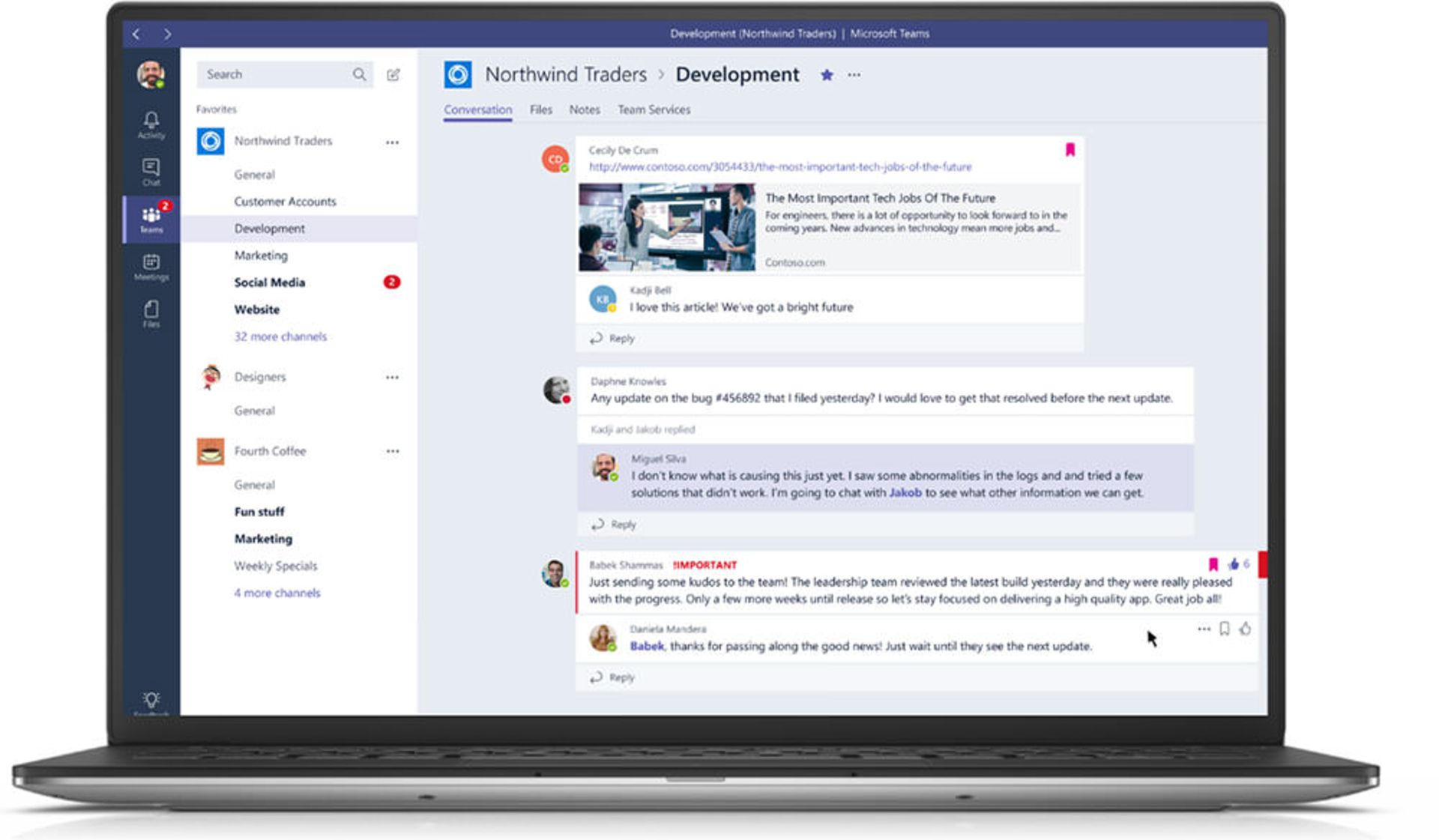This screenshot has width=1439, height=840.
Task: Click the search magnifier icon
Action: 360,74
